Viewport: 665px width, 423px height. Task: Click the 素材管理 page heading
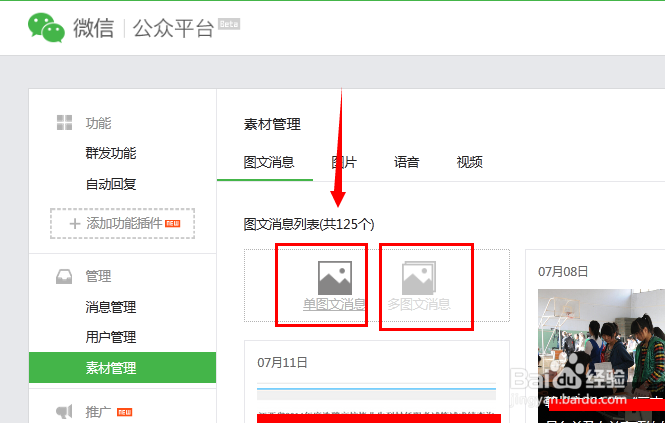click(272, 124)
